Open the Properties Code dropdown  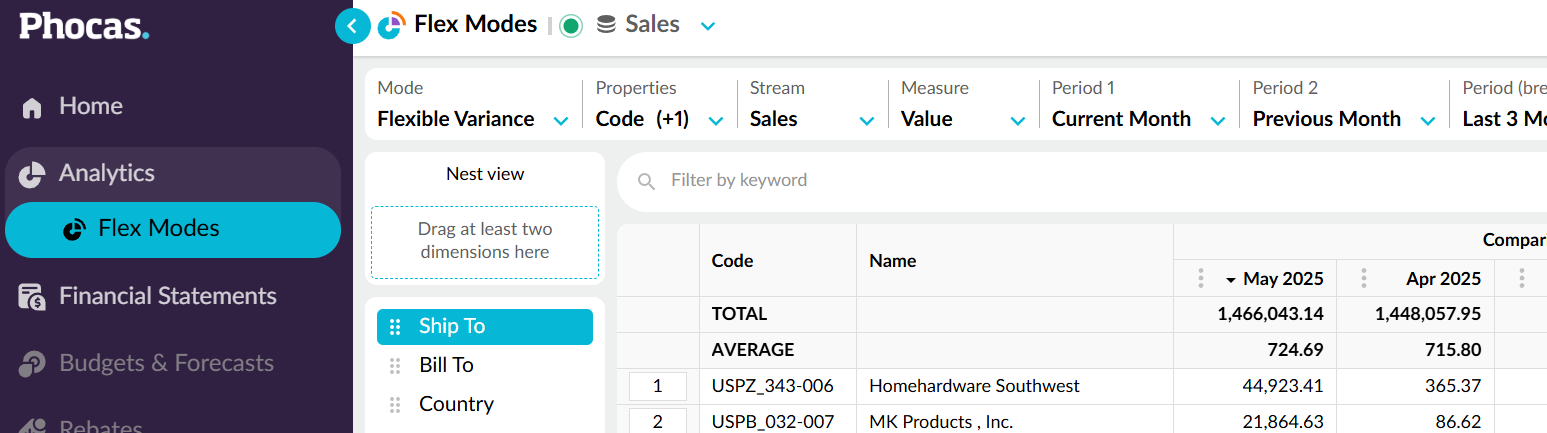coord(716,120)
